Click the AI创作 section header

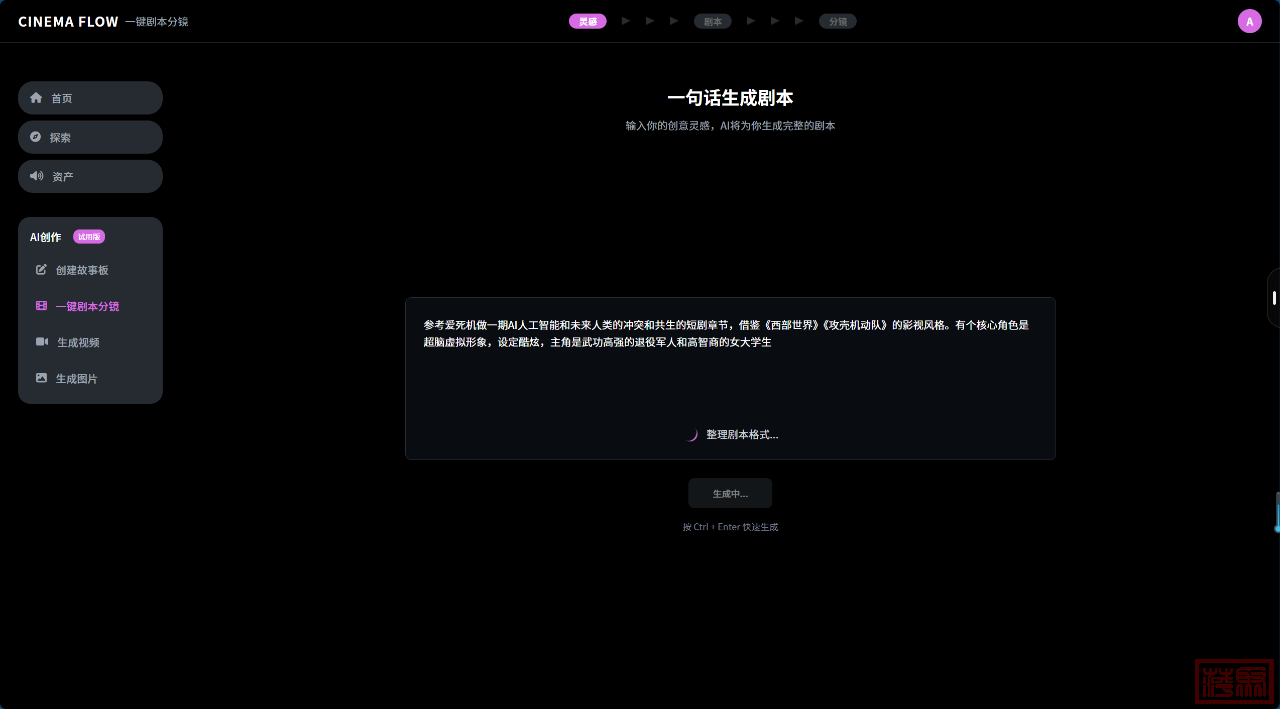click(45, 237)
